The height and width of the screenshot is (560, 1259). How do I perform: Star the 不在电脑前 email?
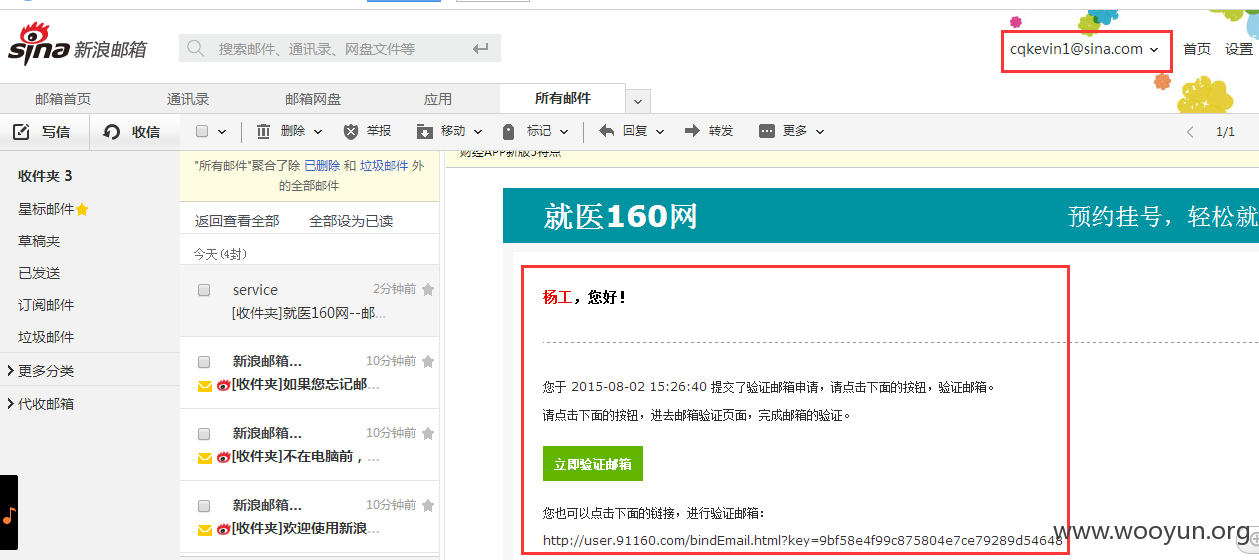tap(428, 433)
